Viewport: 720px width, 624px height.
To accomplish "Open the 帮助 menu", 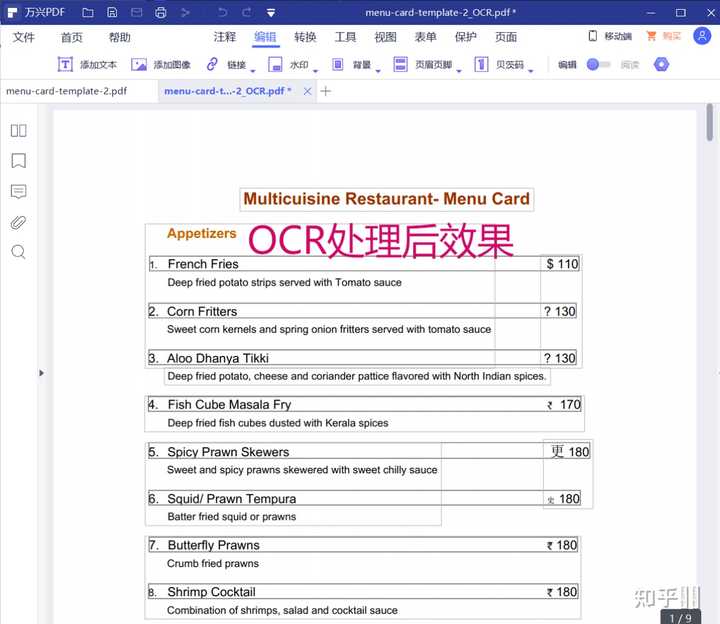I will pos(119,37).
